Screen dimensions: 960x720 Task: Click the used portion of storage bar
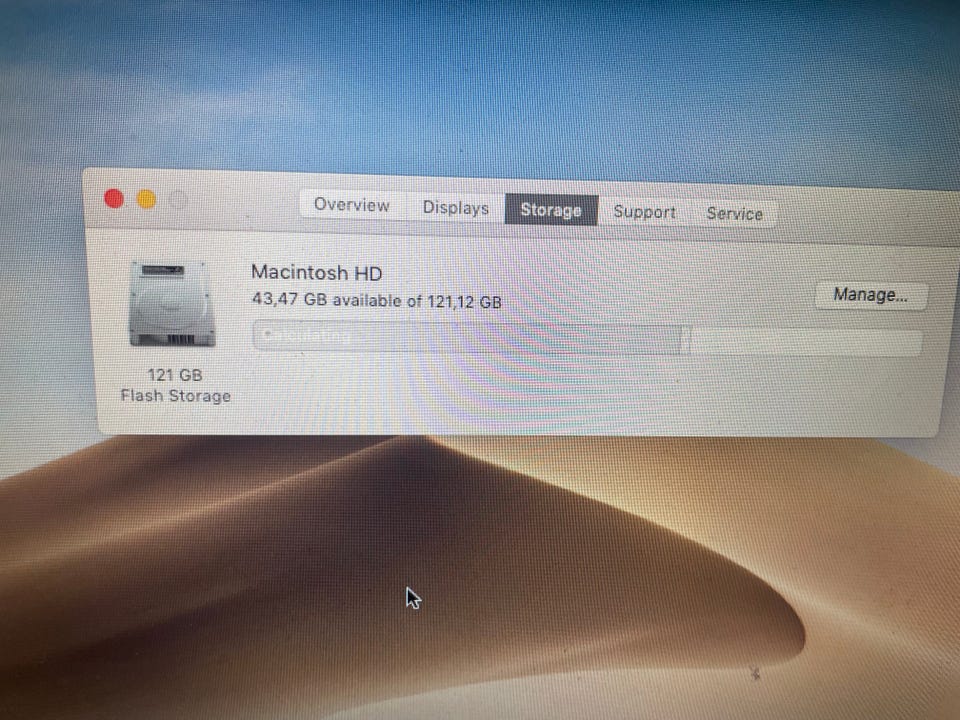click(x=470, y=337)
